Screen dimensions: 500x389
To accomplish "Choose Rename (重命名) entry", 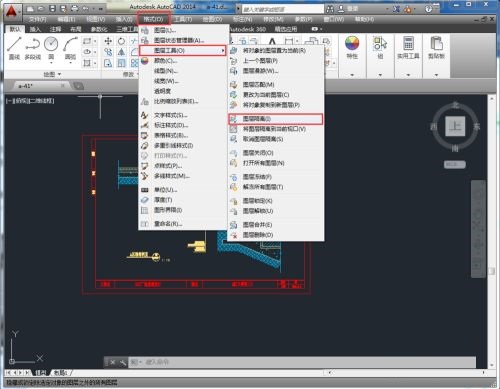I will click(x=183, y=224).
